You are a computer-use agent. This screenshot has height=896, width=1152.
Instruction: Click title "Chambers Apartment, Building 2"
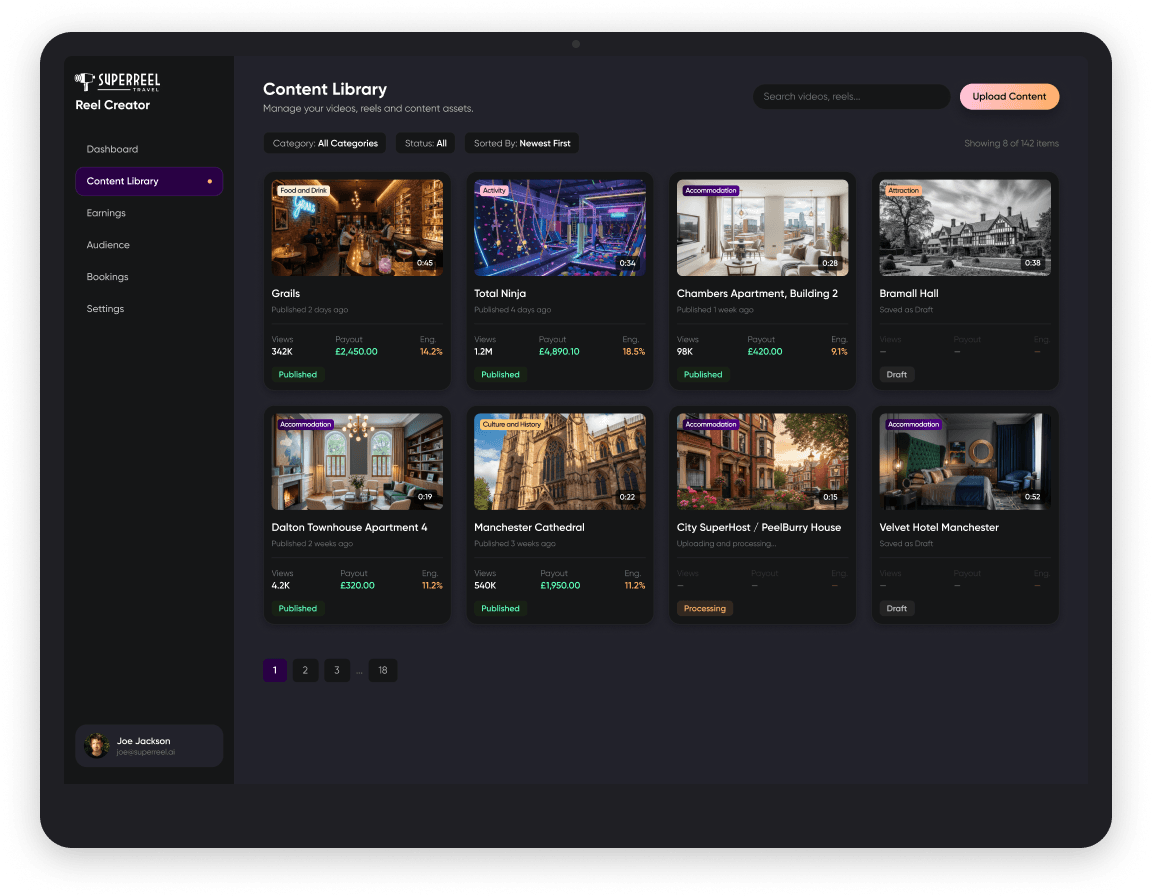pos(757,293)
